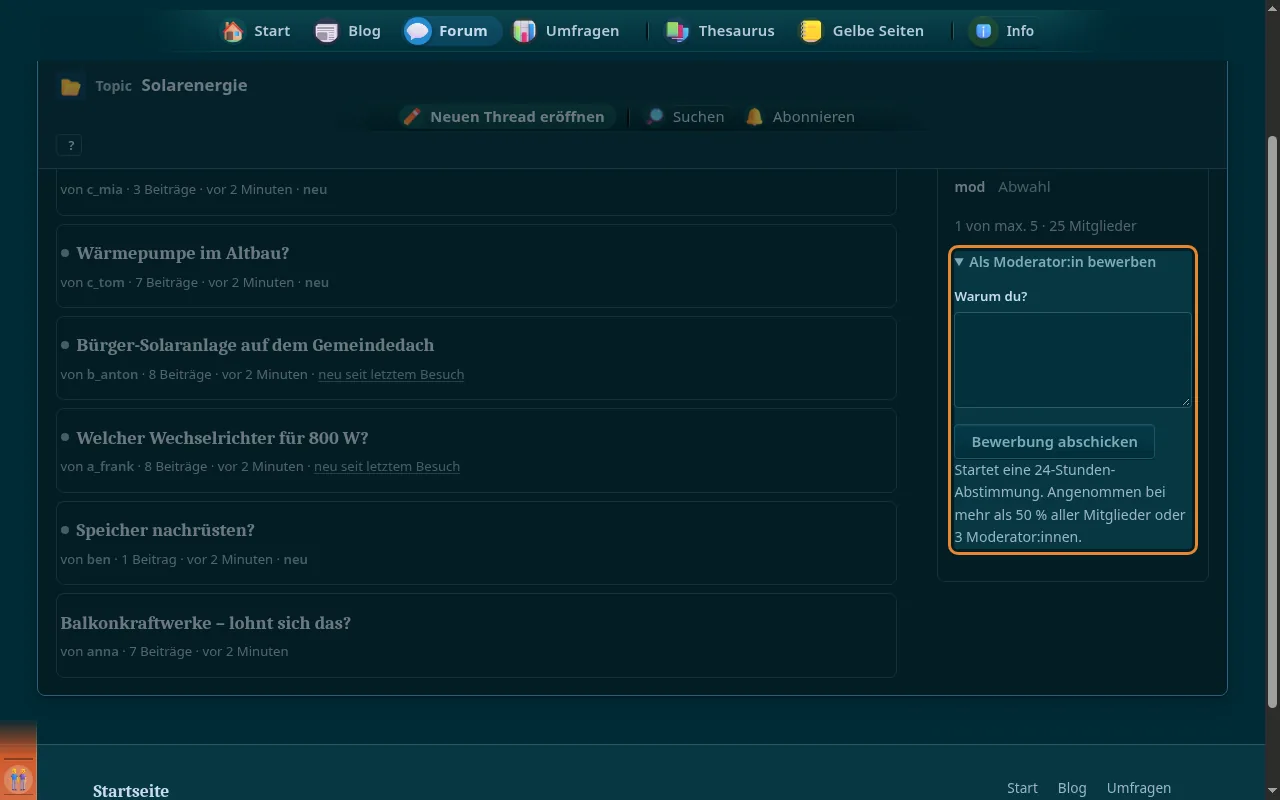Open thread 'Wärmepumpe im Altbau?'
This screenshot has width=1280, height=800.
[182, 253]
